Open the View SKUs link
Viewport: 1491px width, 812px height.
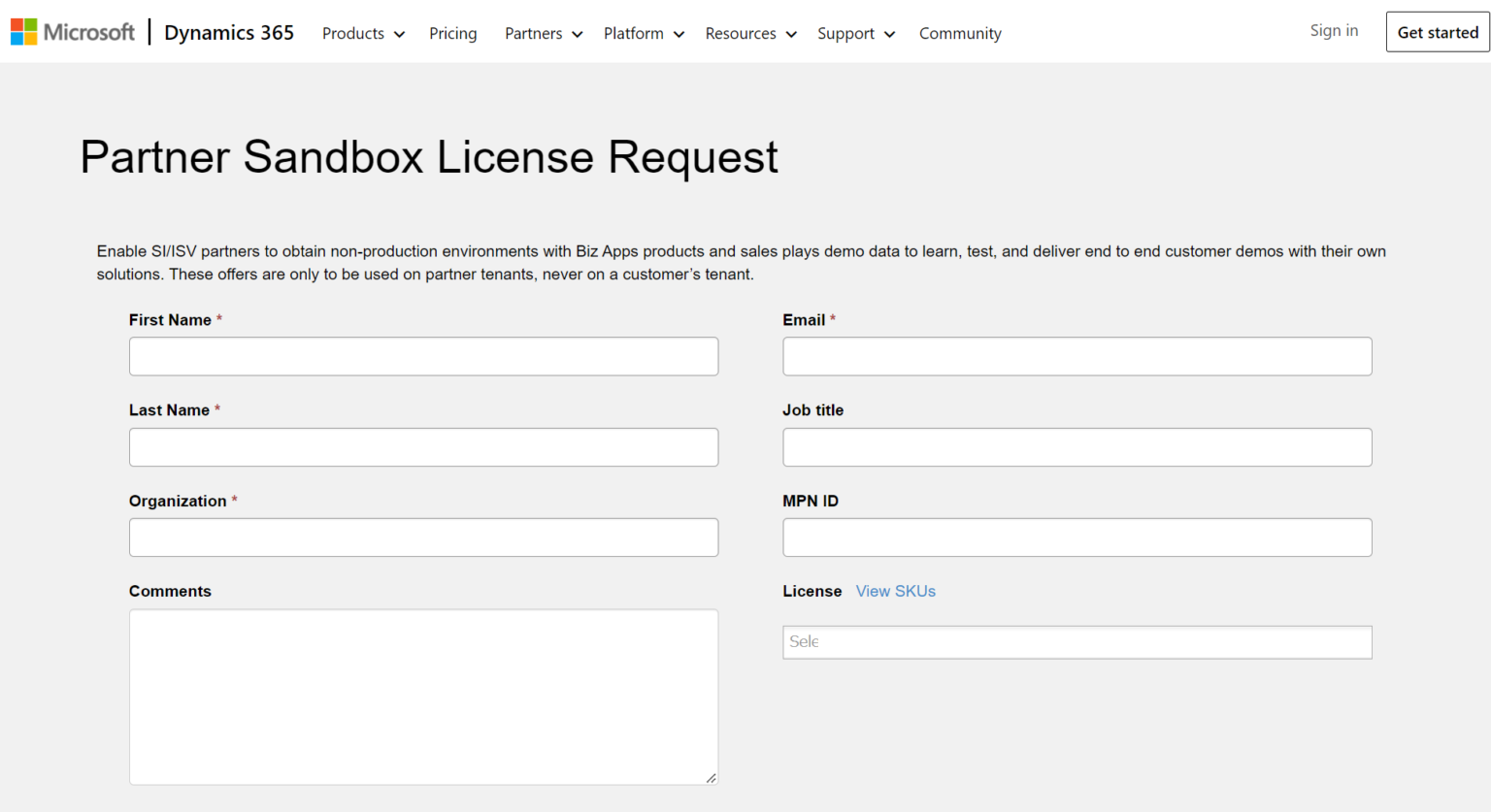[895, 591]
